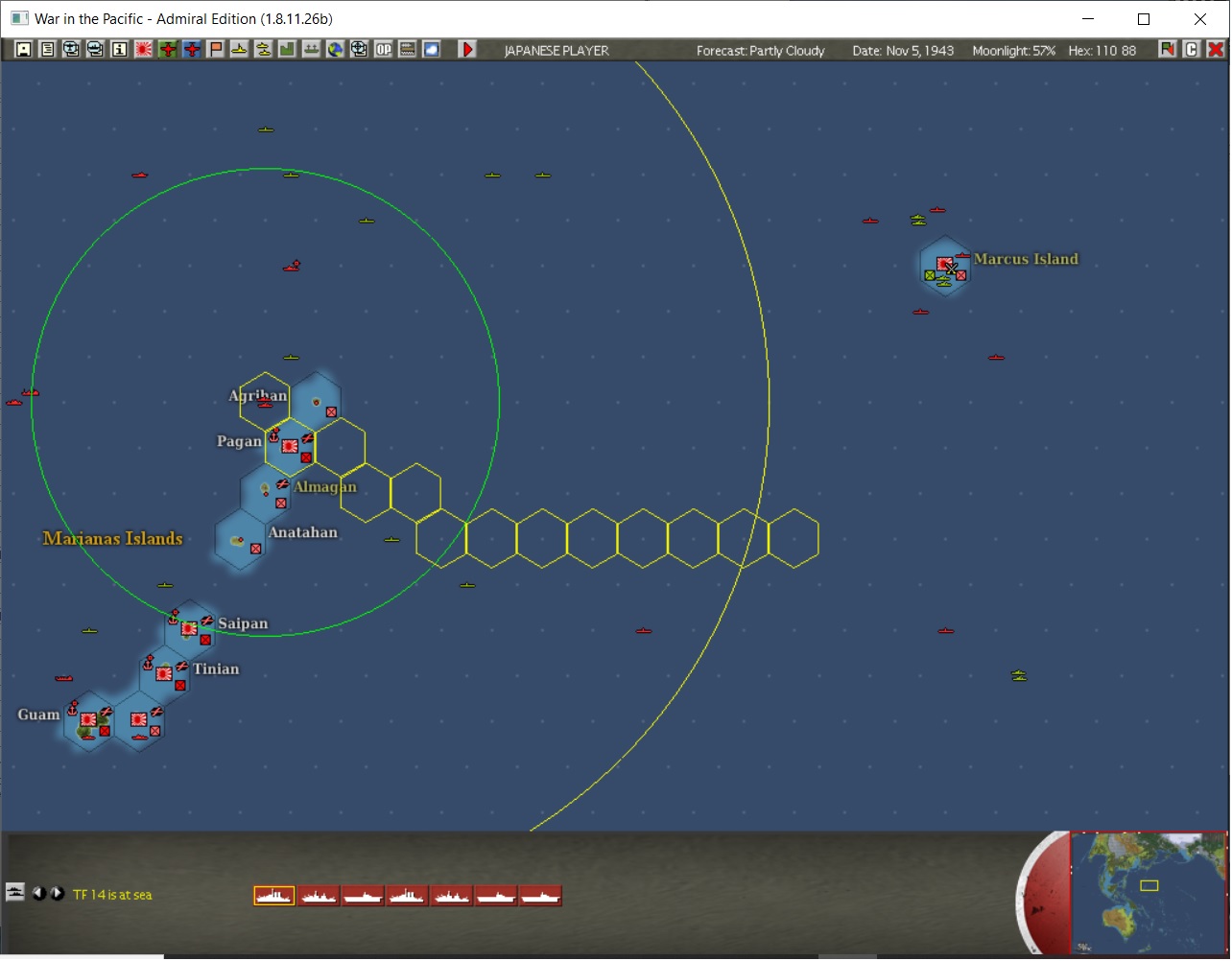Click the 'Marcus Island' map label
Viewport: 1232px width, 961px height.
[1026, 259]
